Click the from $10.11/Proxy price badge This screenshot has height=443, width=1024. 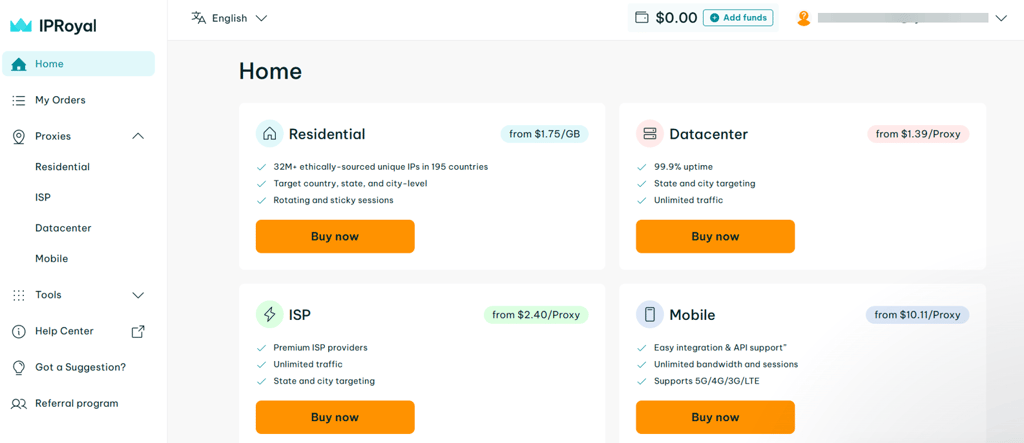[x=918, y=315]
